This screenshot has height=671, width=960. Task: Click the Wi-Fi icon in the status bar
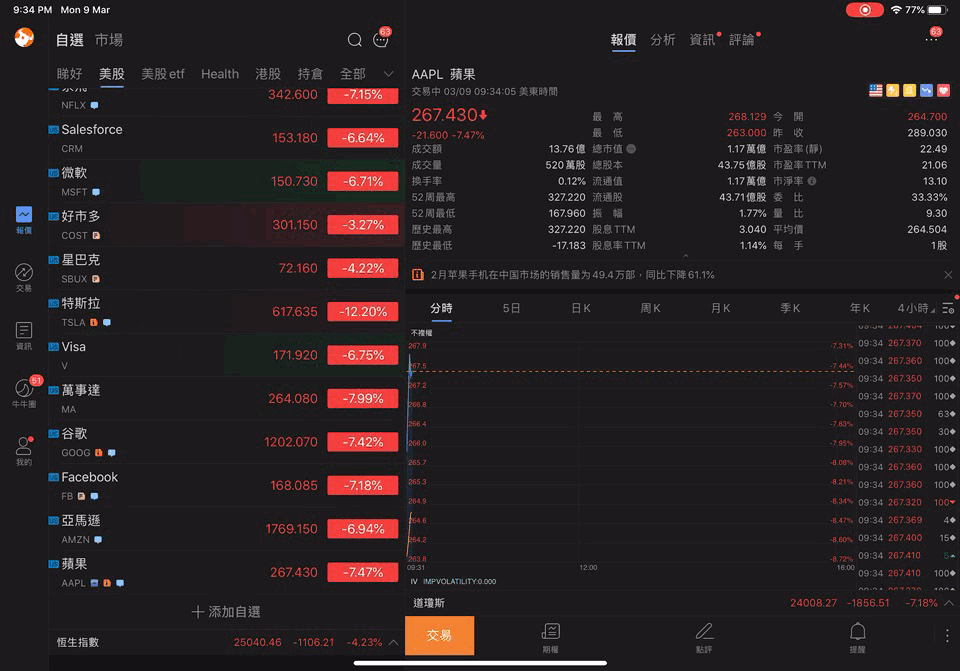(896, 10)
